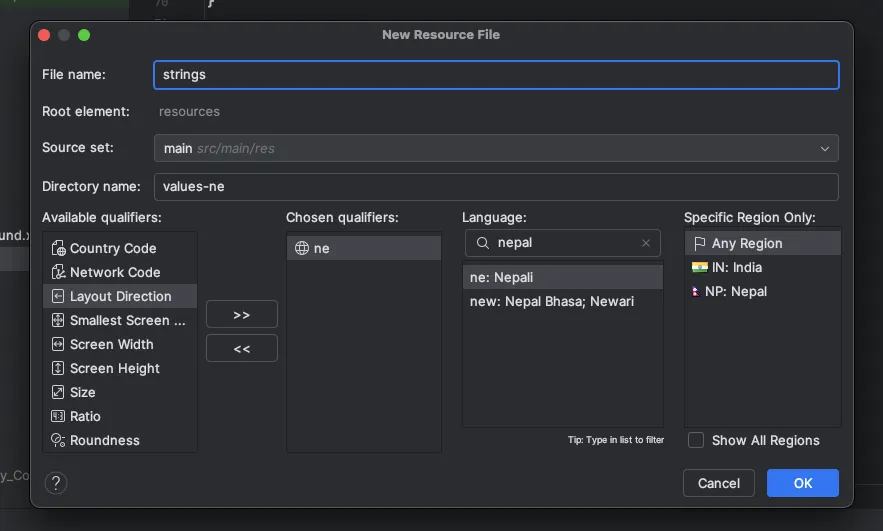
Task: Click the globe icon beside chosen ne qualifier
Action: 302,248
